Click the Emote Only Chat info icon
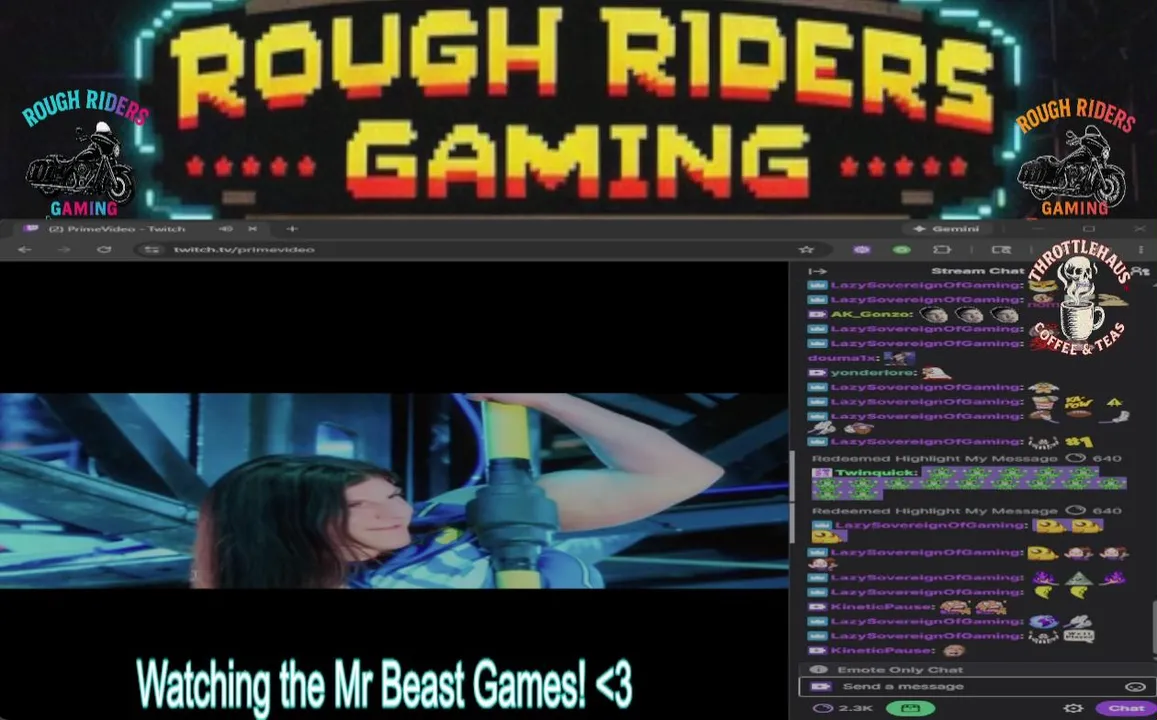Screen dimensions: 1157x720 pos(818,670)
